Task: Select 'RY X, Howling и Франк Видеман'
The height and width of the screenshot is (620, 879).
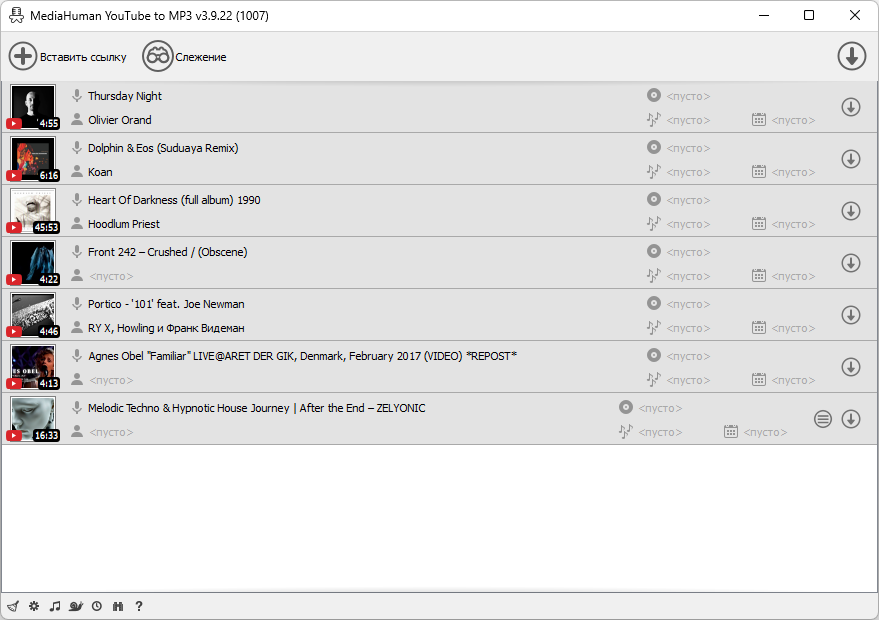Action: 166,328
